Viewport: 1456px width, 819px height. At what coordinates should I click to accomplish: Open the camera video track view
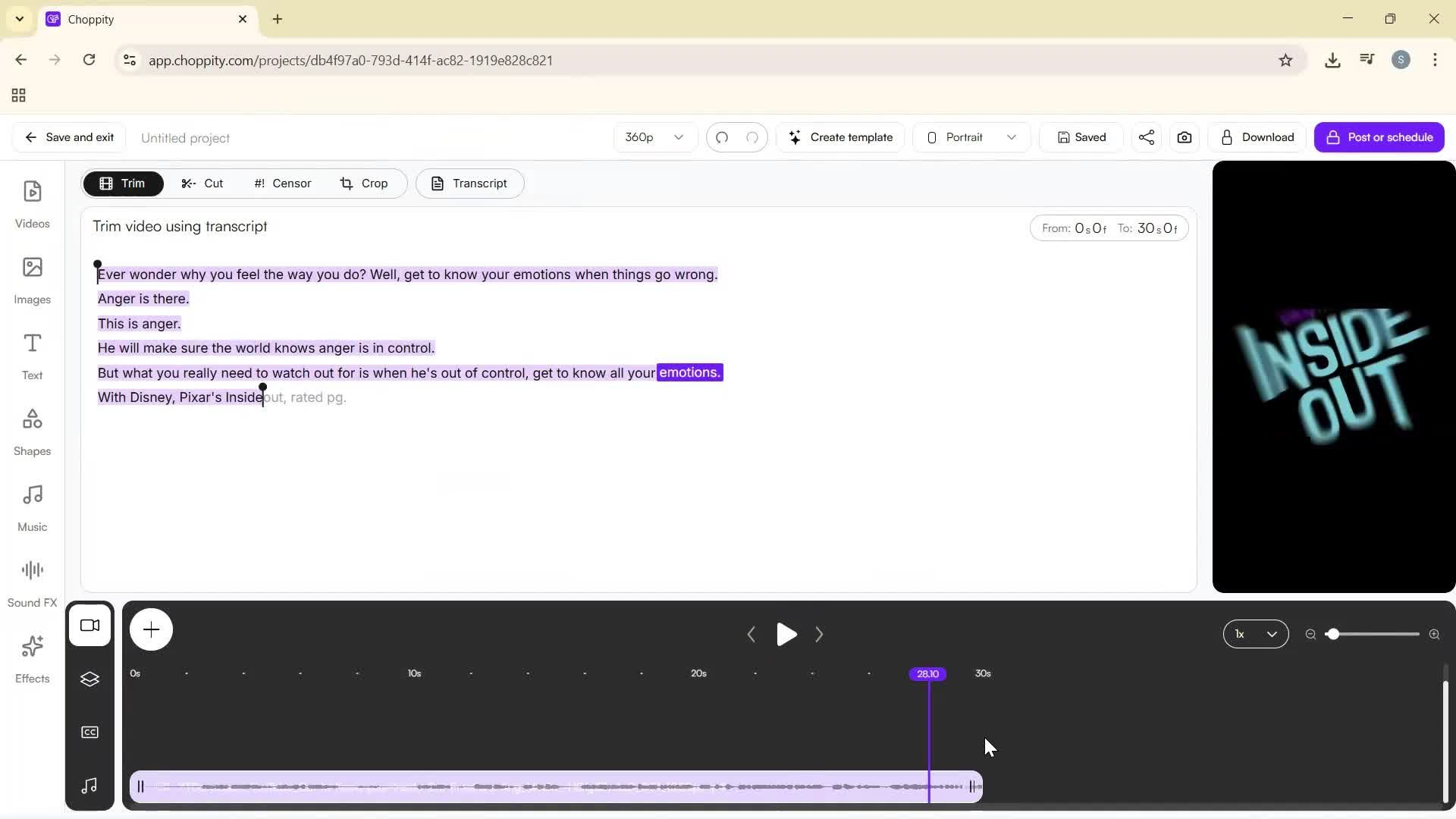tap(89, 625)
